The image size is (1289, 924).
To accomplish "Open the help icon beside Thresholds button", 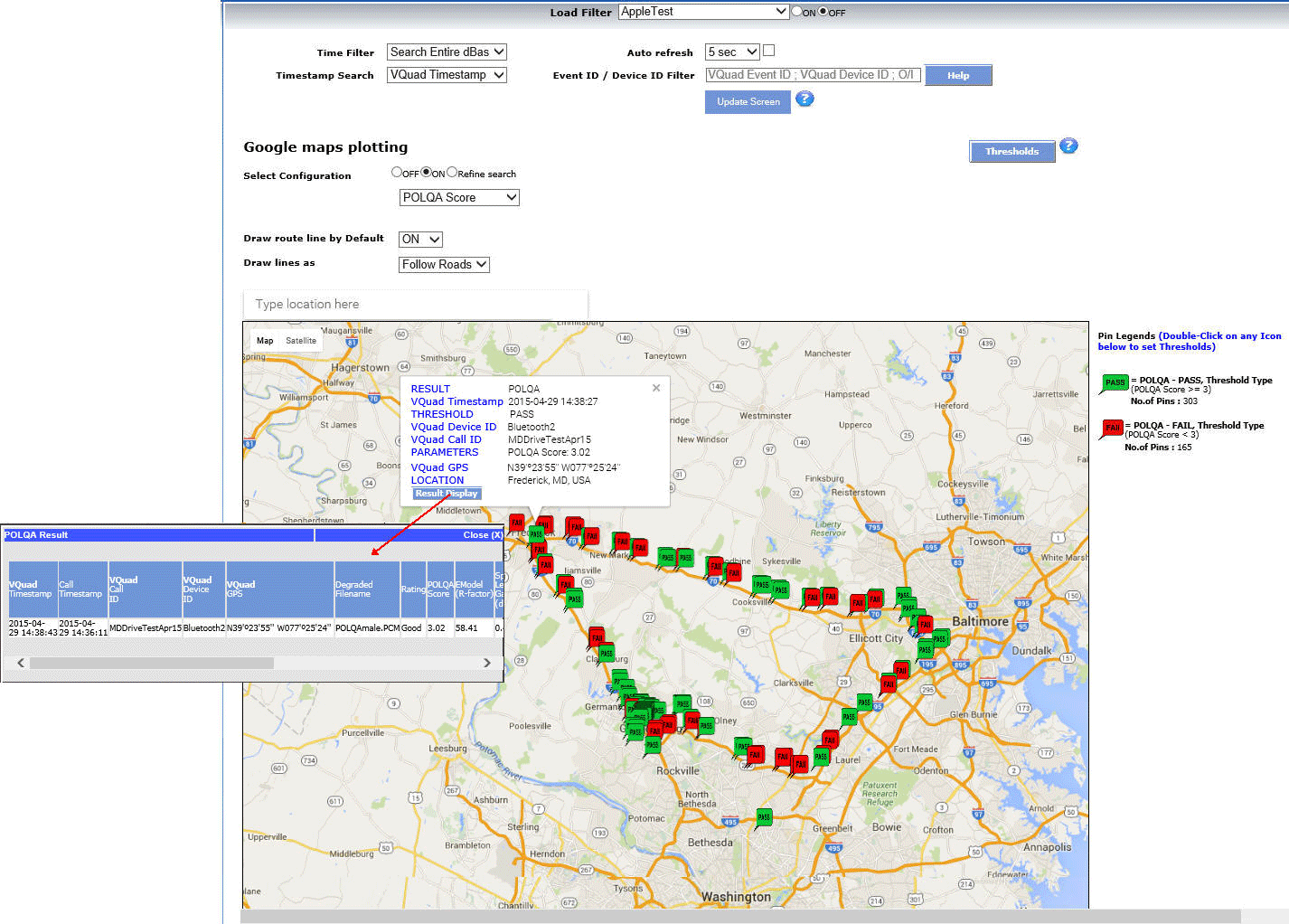I will pos(1068,146).
